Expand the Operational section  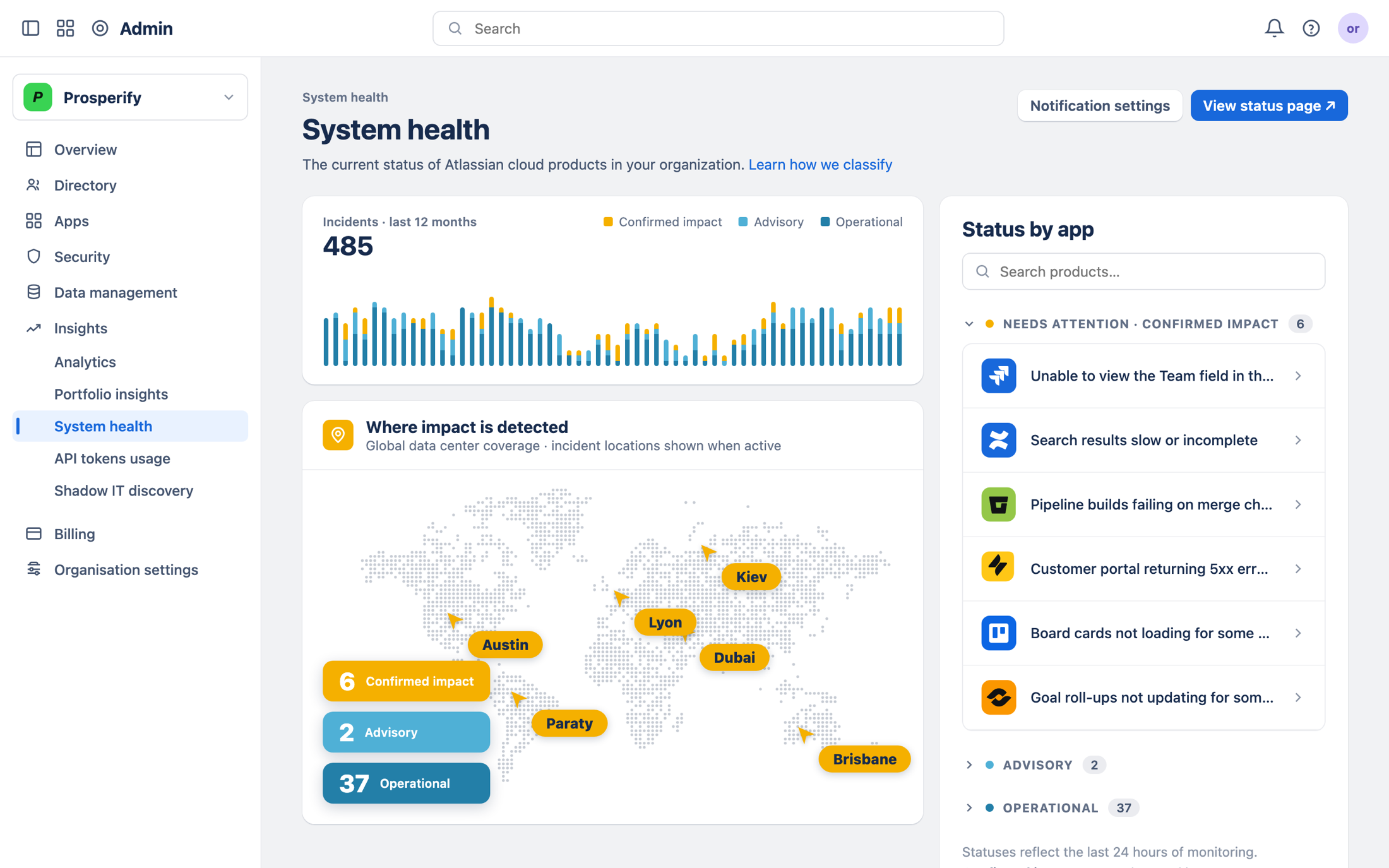969,808
